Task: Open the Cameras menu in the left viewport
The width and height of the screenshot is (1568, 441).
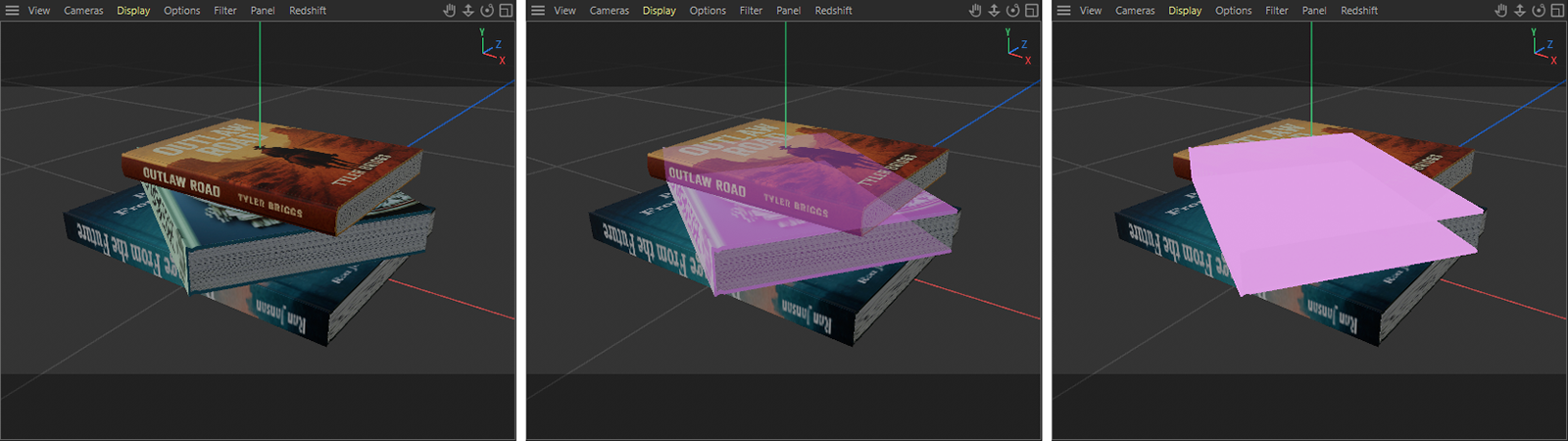Action: pyautogui.click(x=83, y=11)
